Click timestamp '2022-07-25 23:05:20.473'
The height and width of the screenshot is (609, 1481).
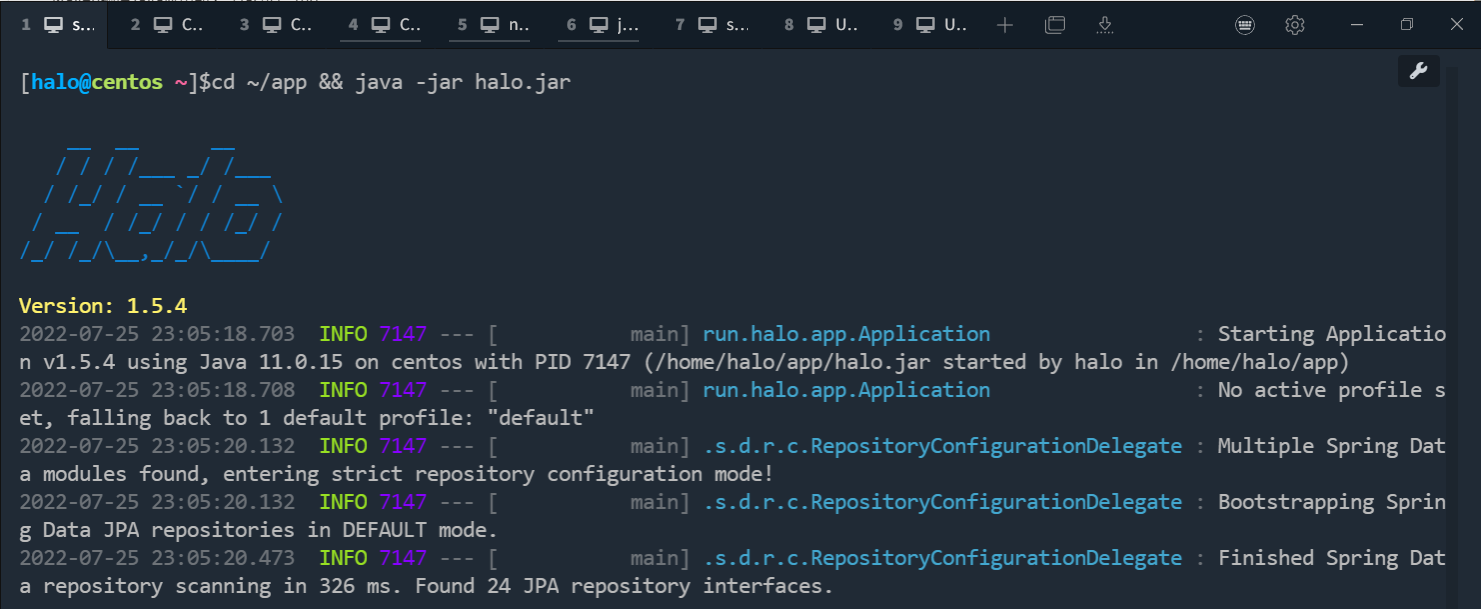[157, 558]
